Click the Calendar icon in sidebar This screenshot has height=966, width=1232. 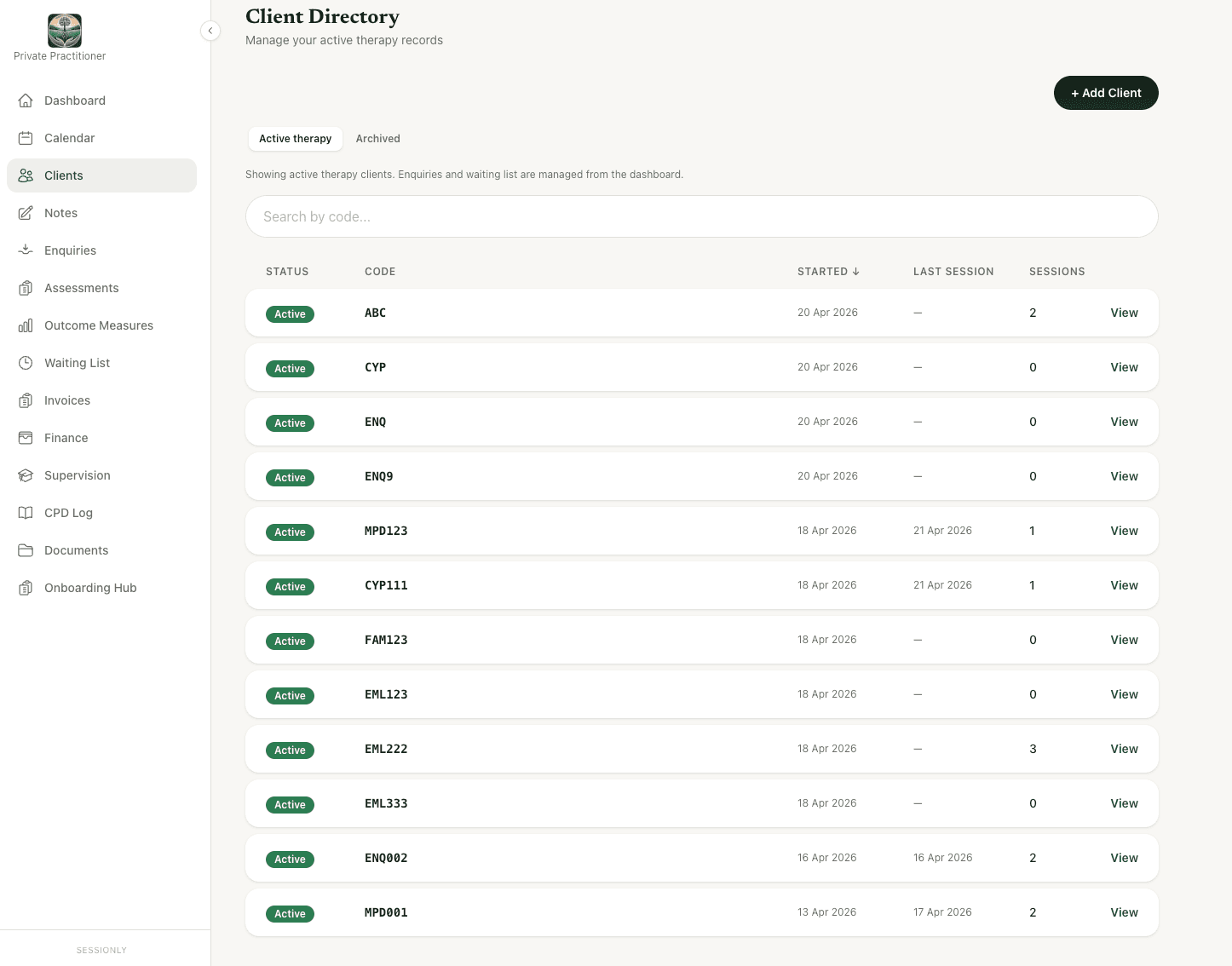26,138
